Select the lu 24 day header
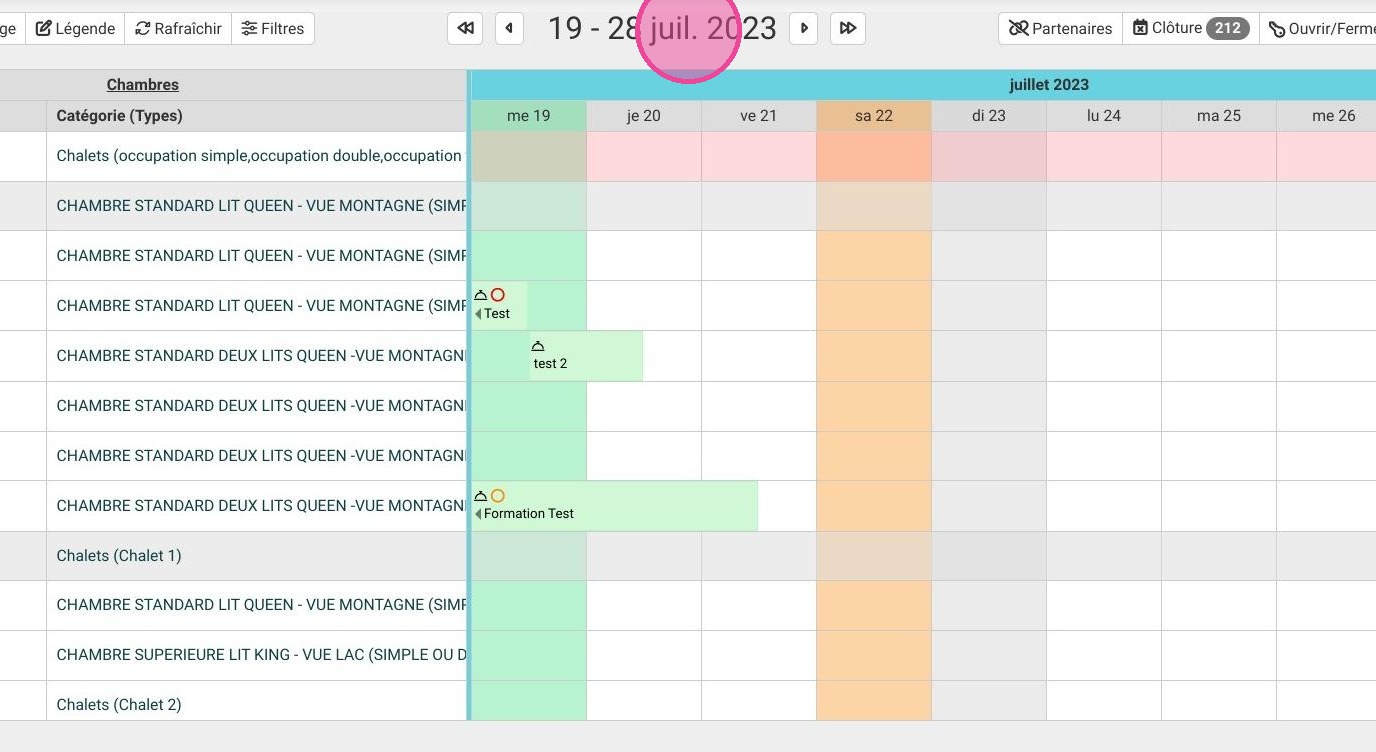This screenshot has height=752, width=1376. [1104, 116]
